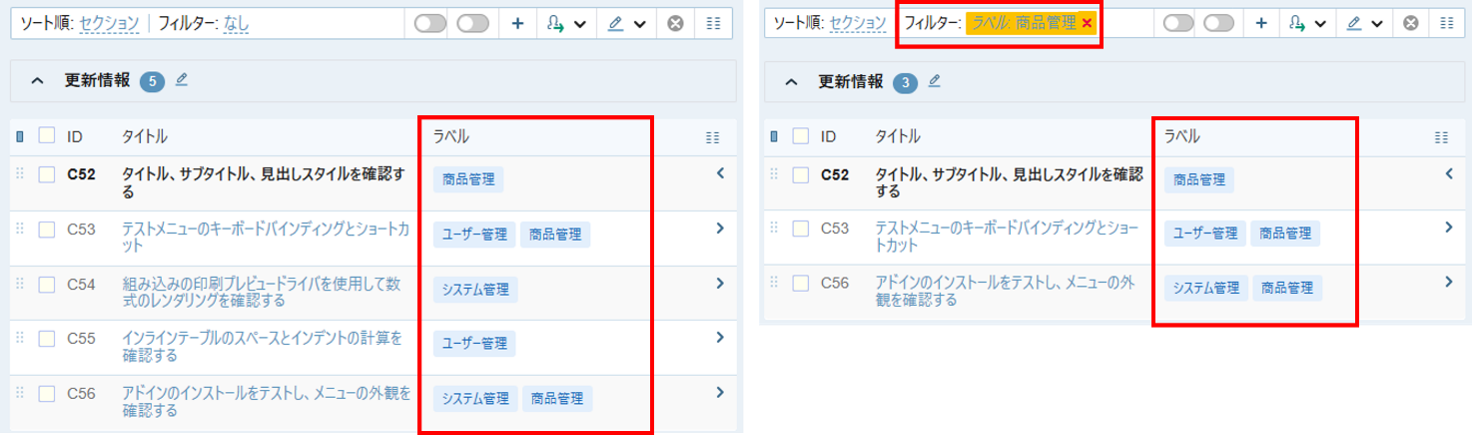Toggle the first switch in the right filtered toolbar

[1179, 24]
